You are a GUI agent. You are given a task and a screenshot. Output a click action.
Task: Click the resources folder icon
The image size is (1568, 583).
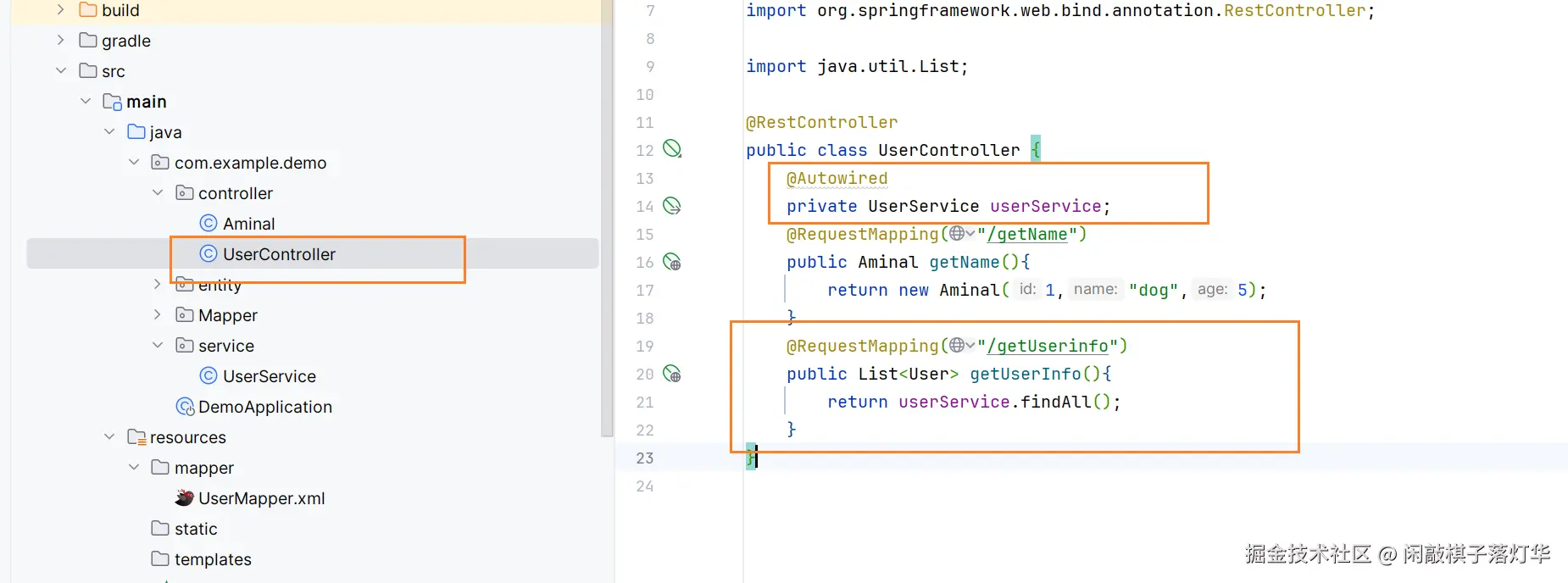click(x=136, y=437)
